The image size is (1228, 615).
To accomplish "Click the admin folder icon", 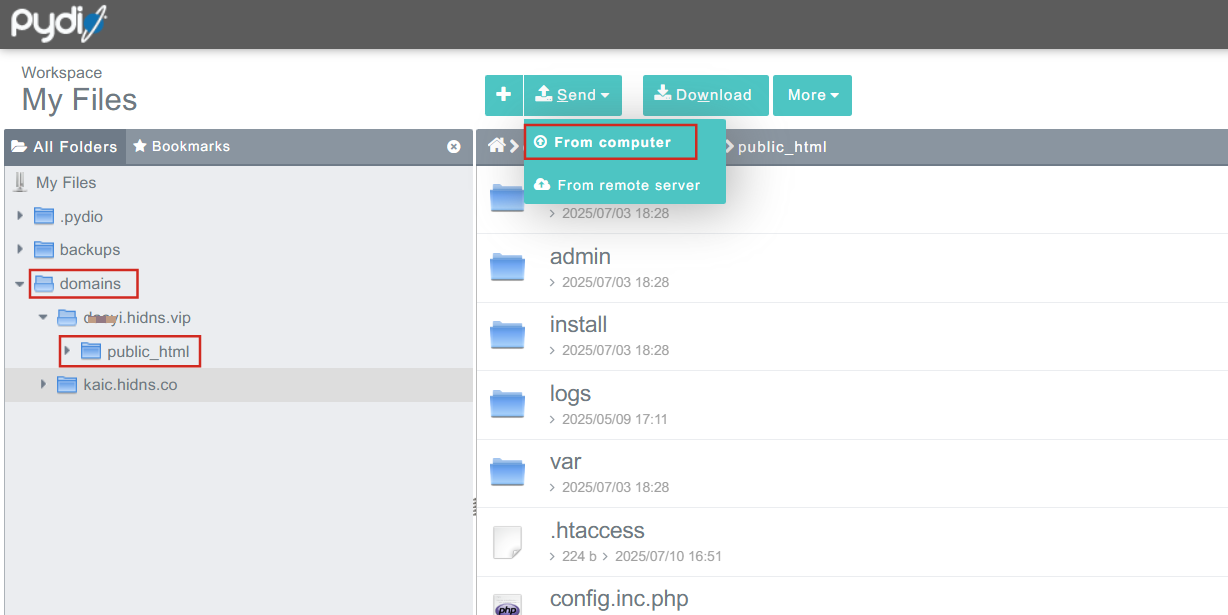I will pyautogui.click(x=507, y=267).
